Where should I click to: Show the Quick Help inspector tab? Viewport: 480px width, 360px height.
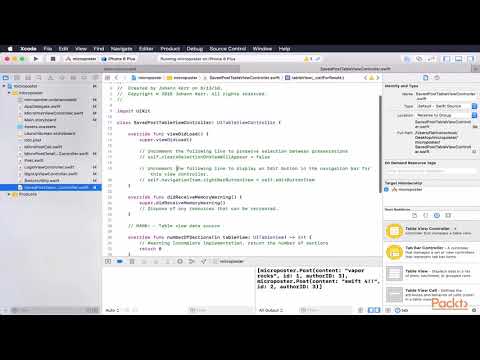coord(437,78)
